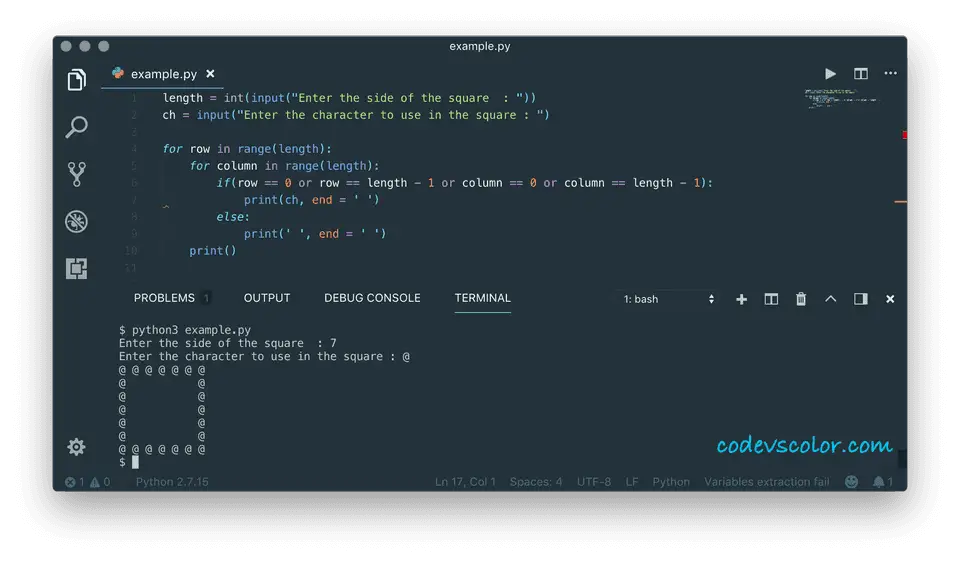Move panel to the right side
Viewport: 960px width, 561px height.
click(861, 299)
